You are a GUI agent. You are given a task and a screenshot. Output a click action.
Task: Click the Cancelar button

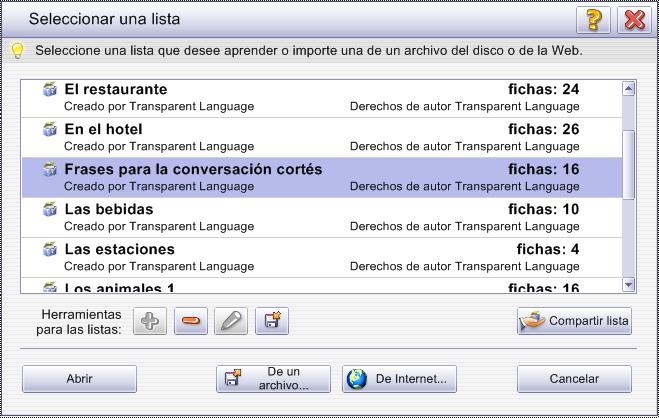[574, 379]
